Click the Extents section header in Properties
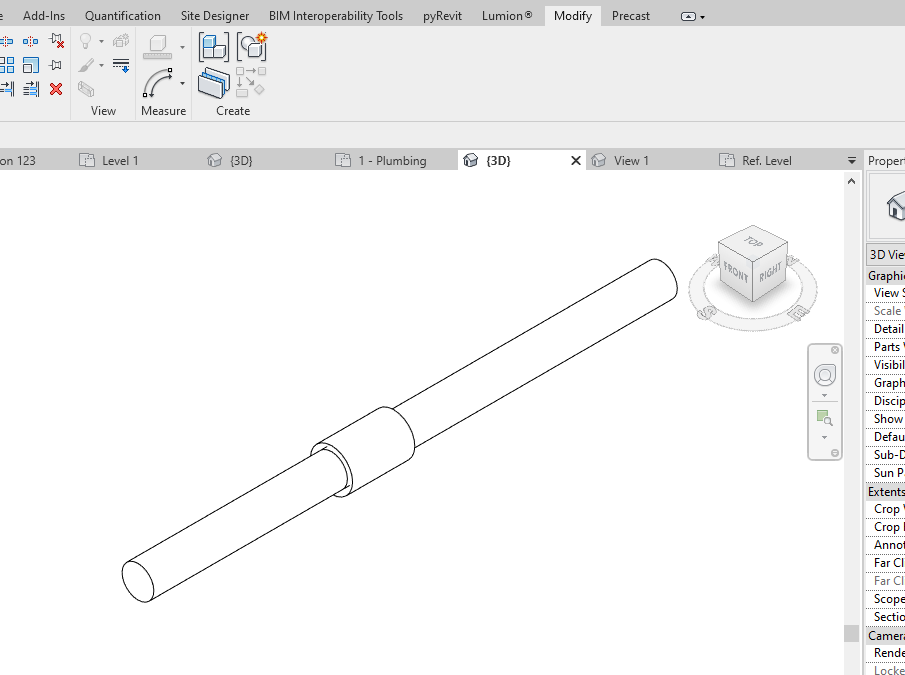This screenshot has height=675, width=905. point(885,491)
